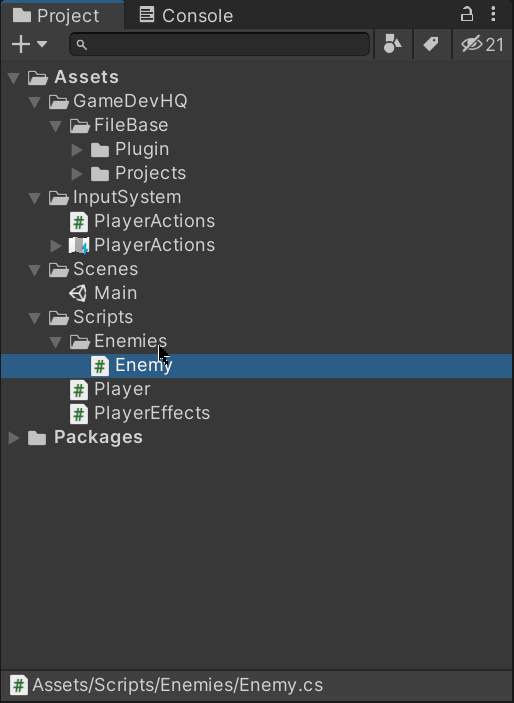Select the PlayerEffects script
514x703 pixels.
(x=140, y=413)
